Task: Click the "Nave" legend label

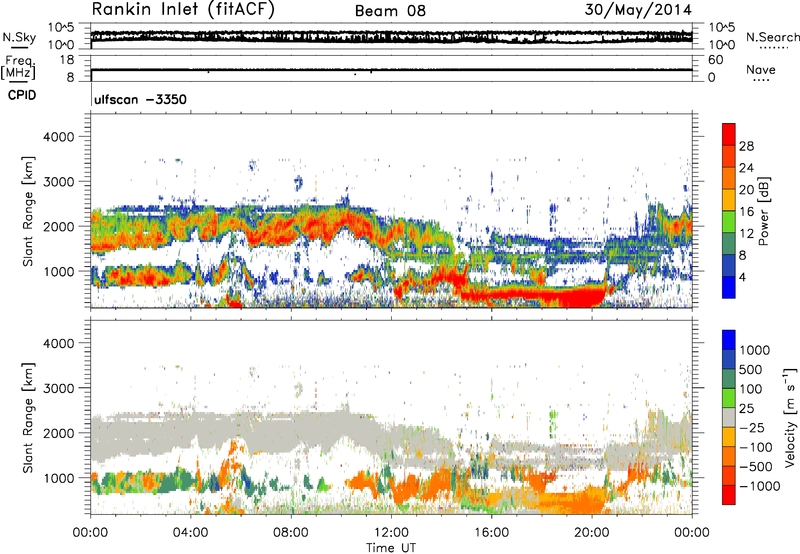Action: 761,69
